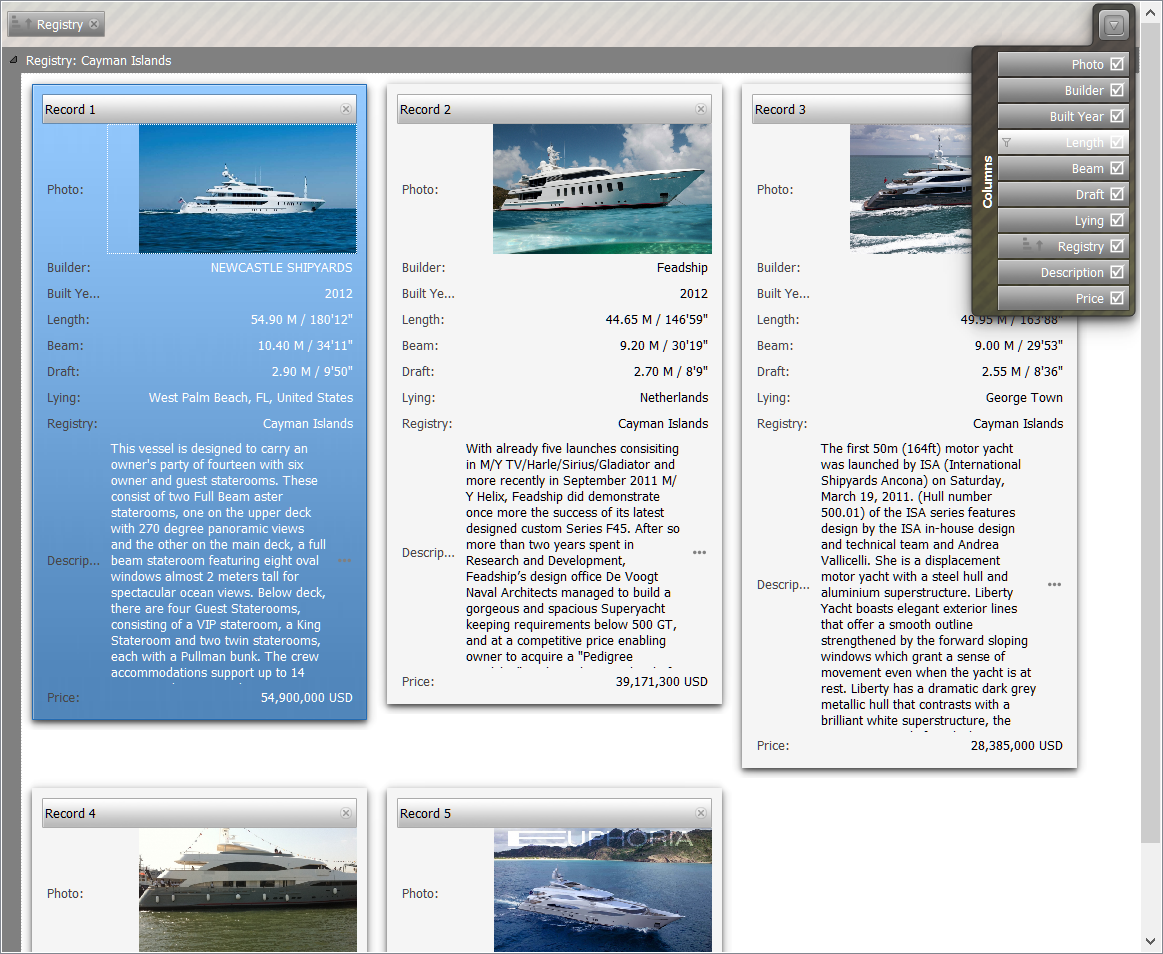Toggle the Photo column checkbox

pos(1117,64)
